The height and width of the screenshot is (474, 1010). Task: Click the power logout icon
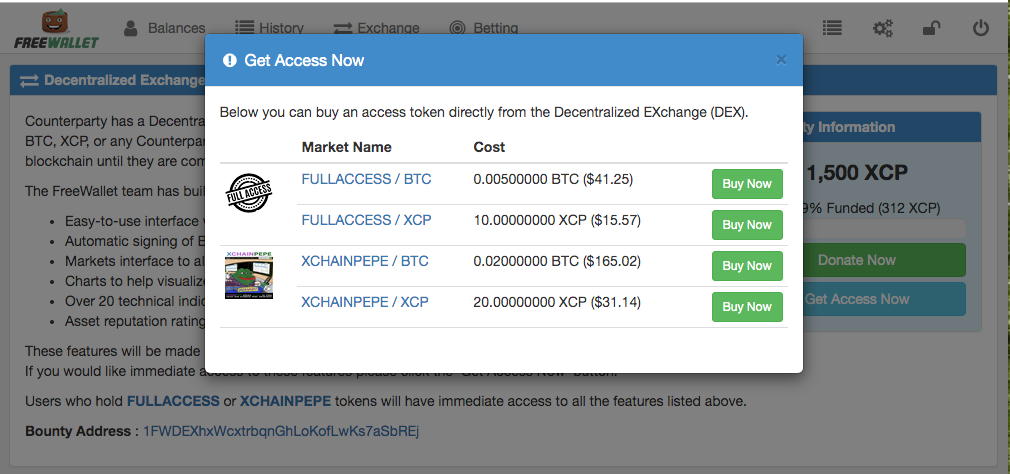click(980, 28)
